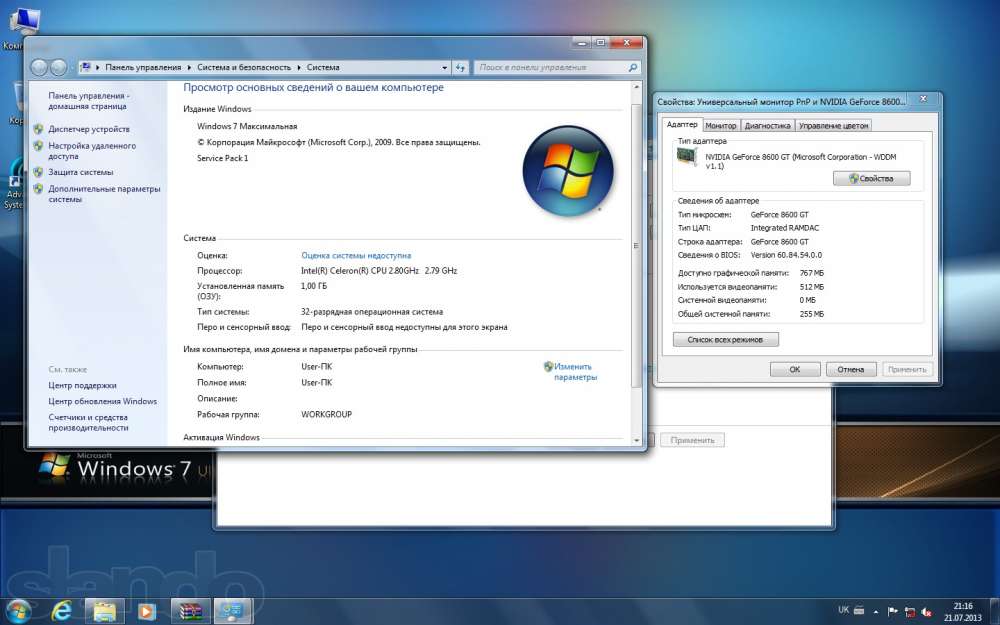Click the address bar refresh button
The image size is (1000, 625).
pos(460,67)
